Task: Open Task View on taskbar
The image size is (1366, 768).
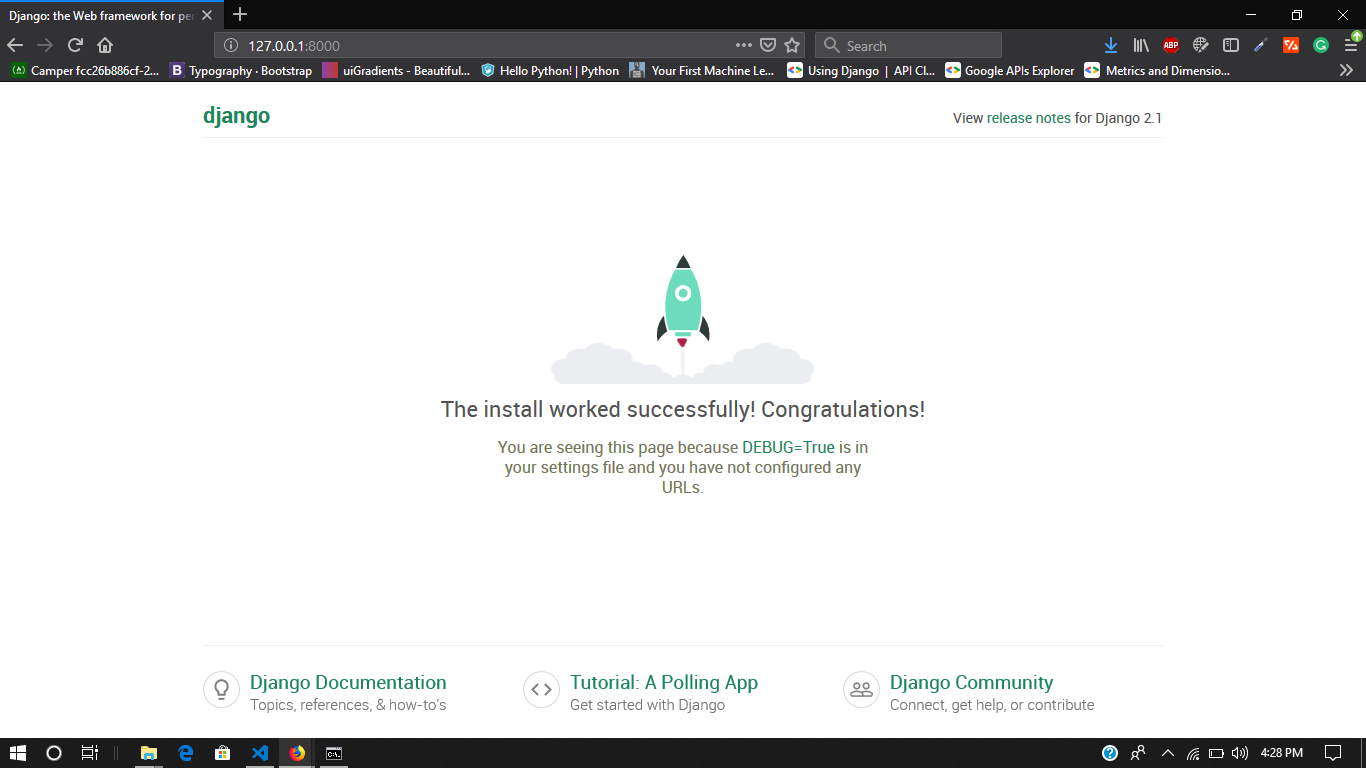Action: [x=89, y=753]
